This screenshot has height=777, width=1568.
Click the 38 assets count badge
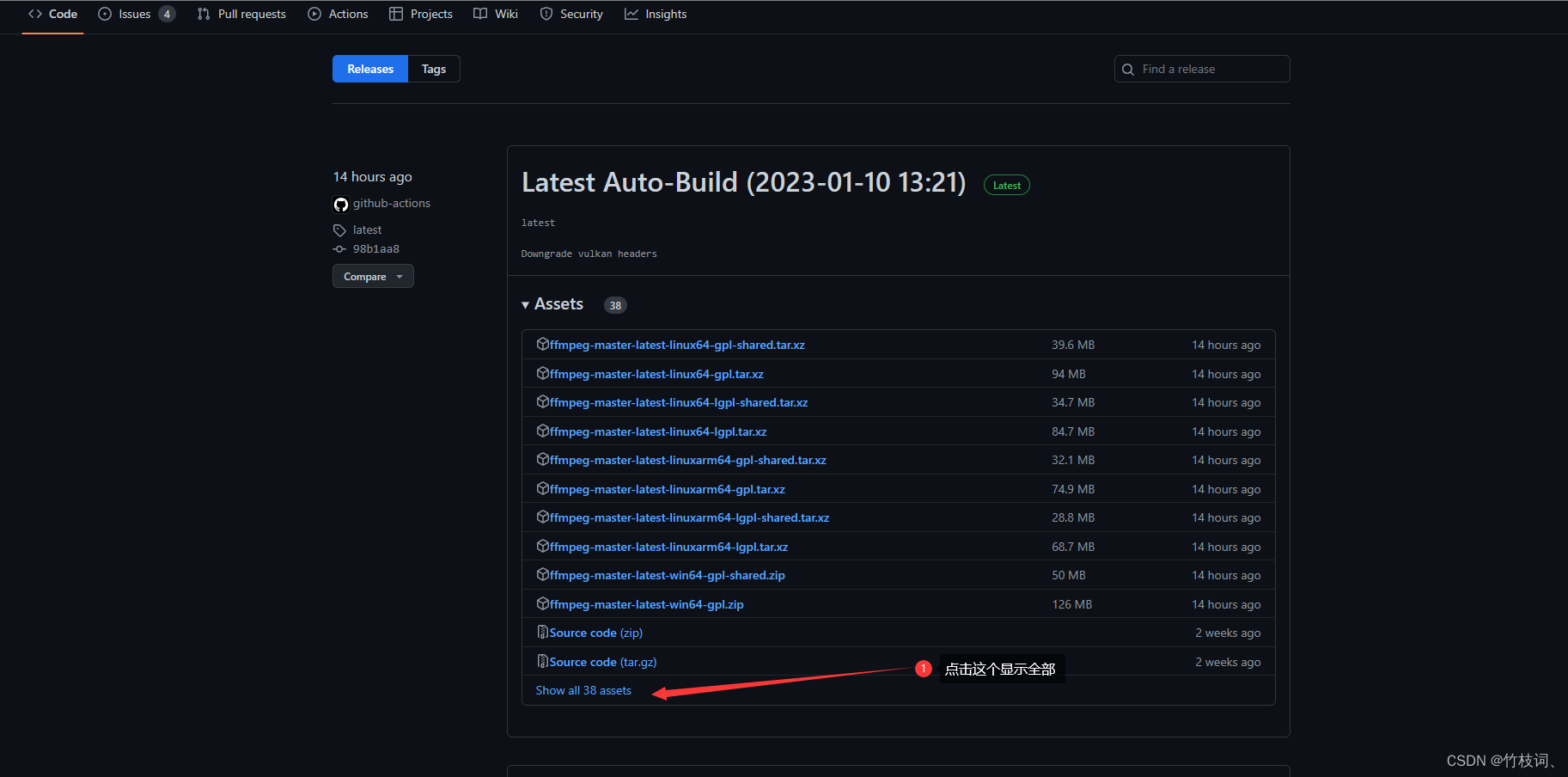[615, 305]
